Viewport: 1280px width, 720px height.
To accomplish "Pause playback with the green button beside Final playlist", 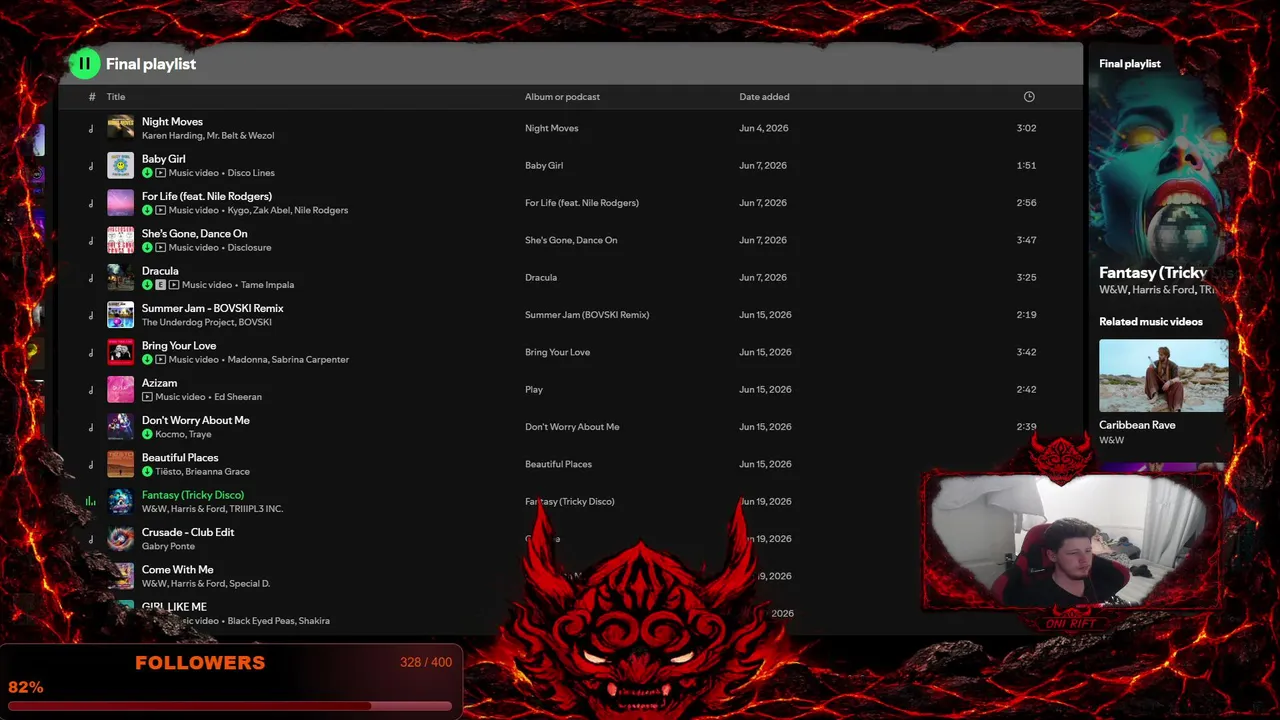I will (85, 64).
